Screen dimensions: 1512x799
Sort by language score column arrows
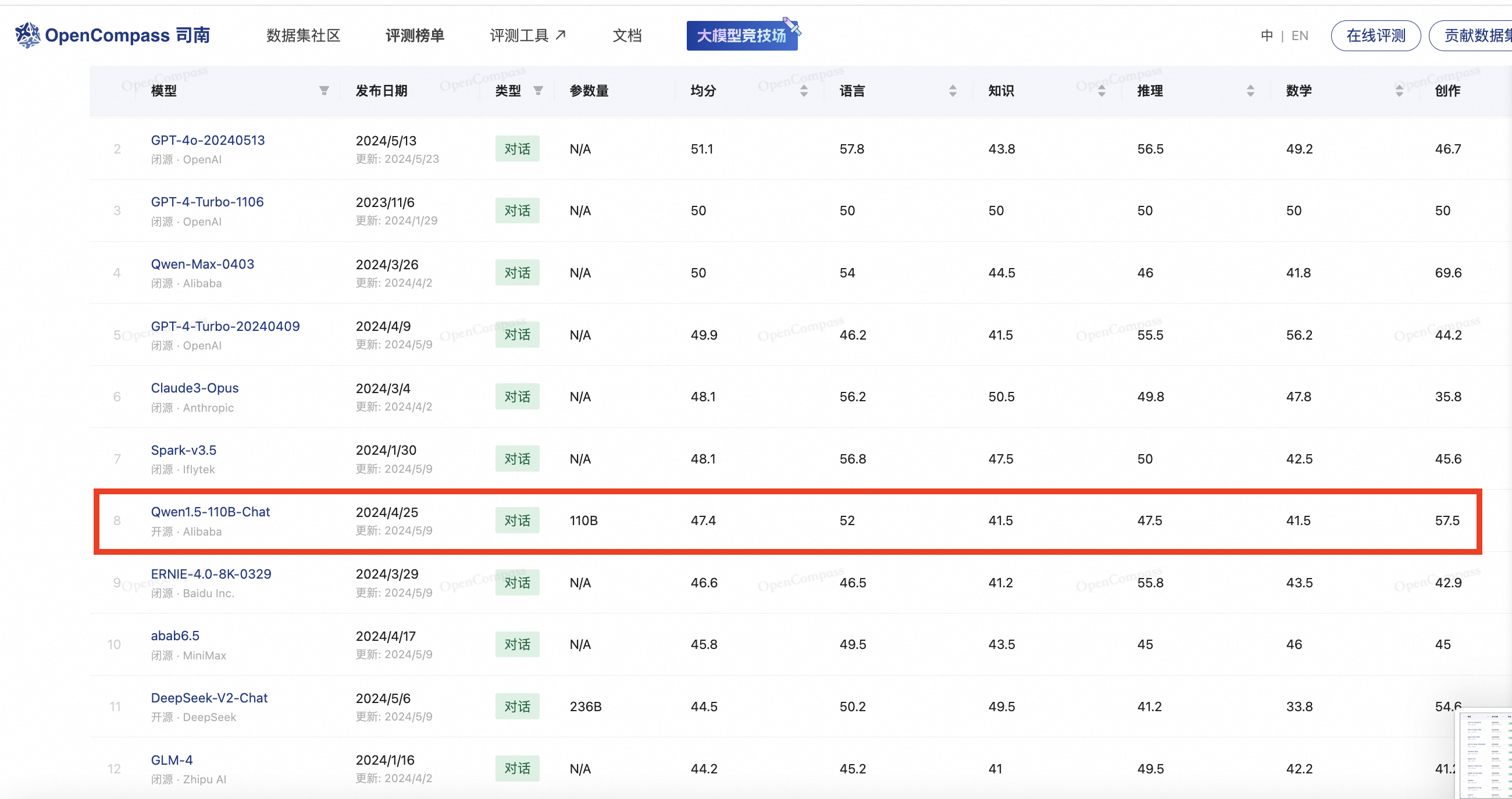click(952, 90)
